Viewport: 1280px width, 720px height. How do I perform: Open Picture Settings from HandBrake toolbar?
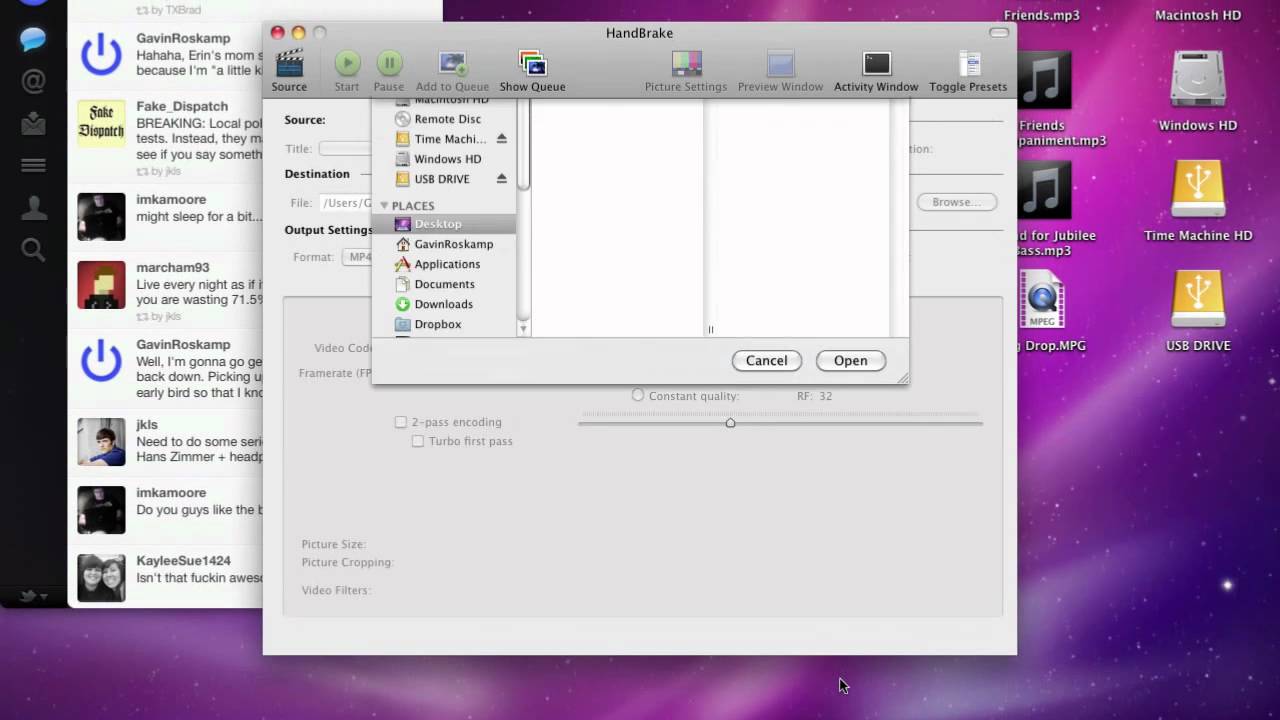686,64
